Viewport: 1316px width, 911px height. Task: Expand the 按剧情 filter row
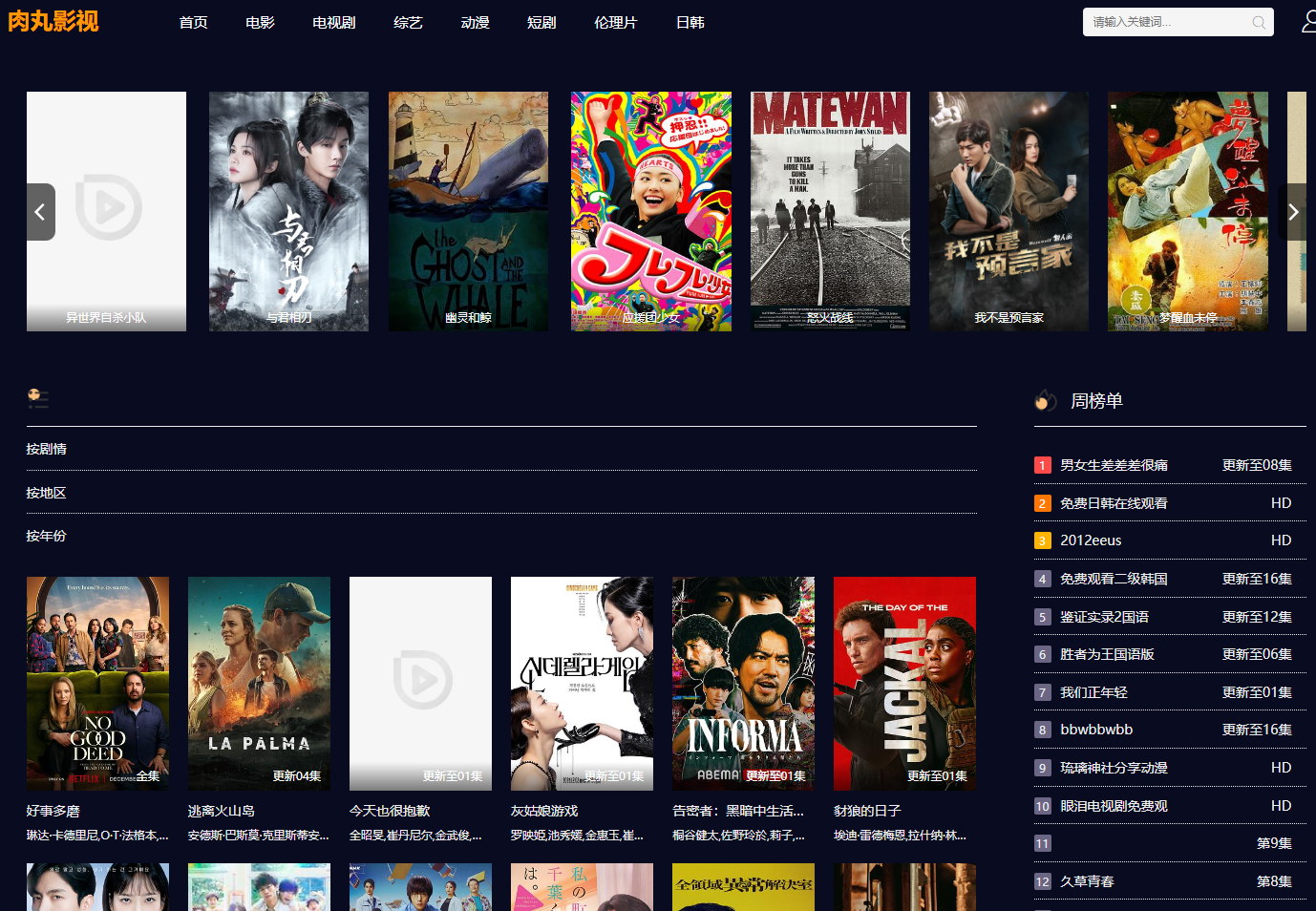point(501,449)
